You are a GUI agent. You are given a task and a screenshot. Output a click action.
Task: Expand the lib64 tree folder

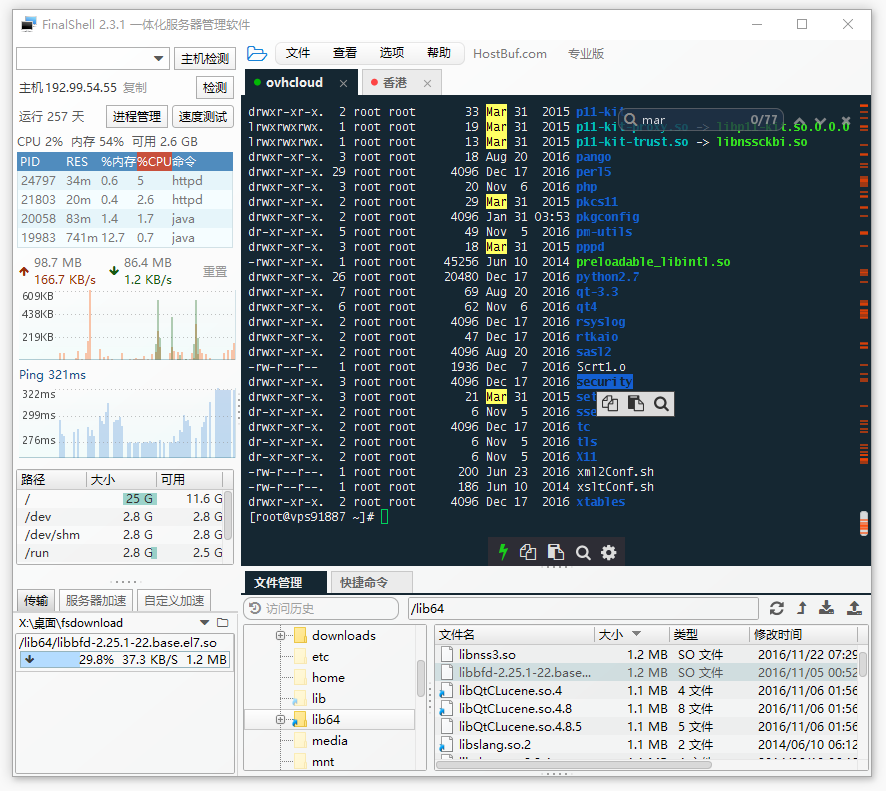click(280, 719)
